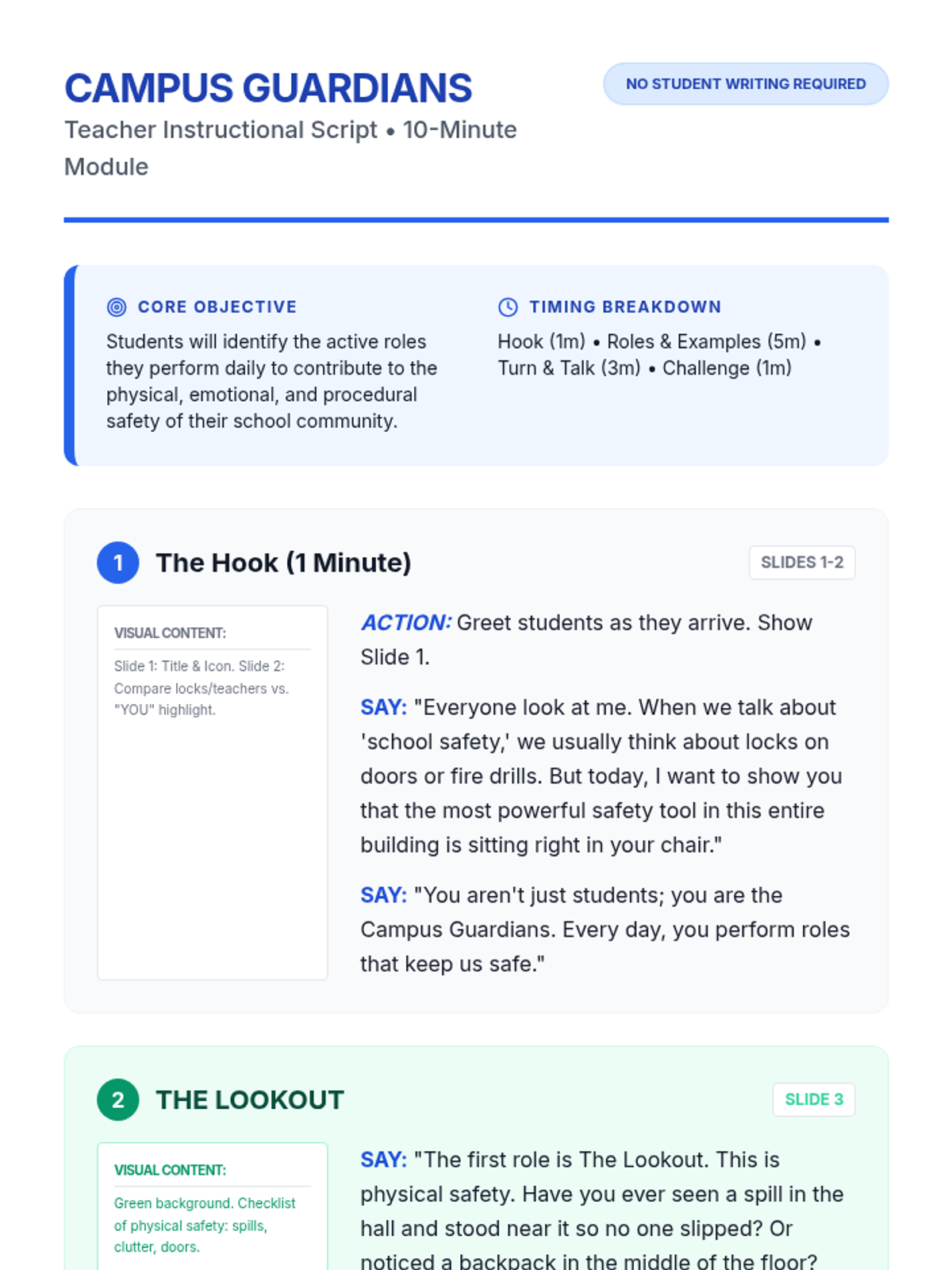Click THE LOOKOUT section heading
The width and height of the screenshot is (952, 1270).
point(250,1100)
